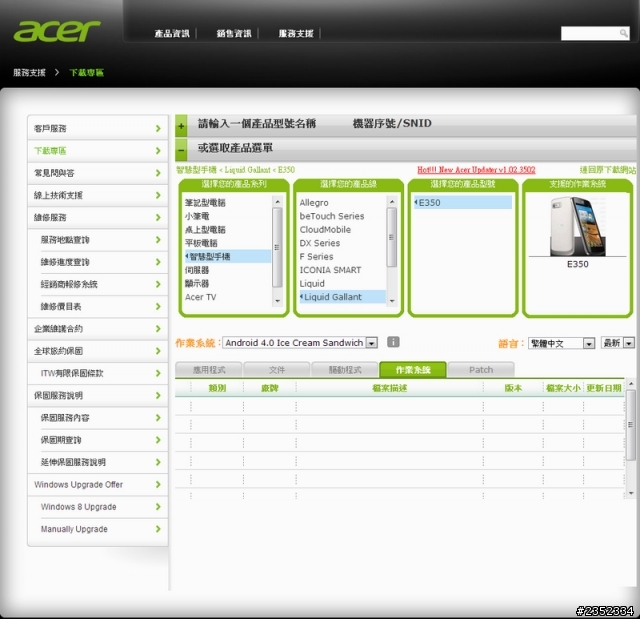The image size is (640, 619).
Task: Click the arrow next to 維修服務
Action: (x=158, y=217)
